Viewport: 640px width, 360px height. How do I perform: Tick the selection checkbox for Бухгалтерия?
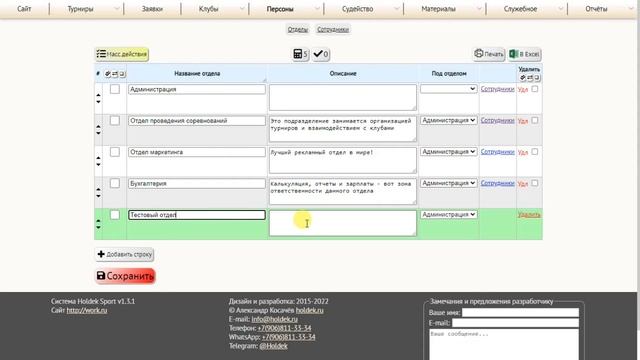click(115, 183)
